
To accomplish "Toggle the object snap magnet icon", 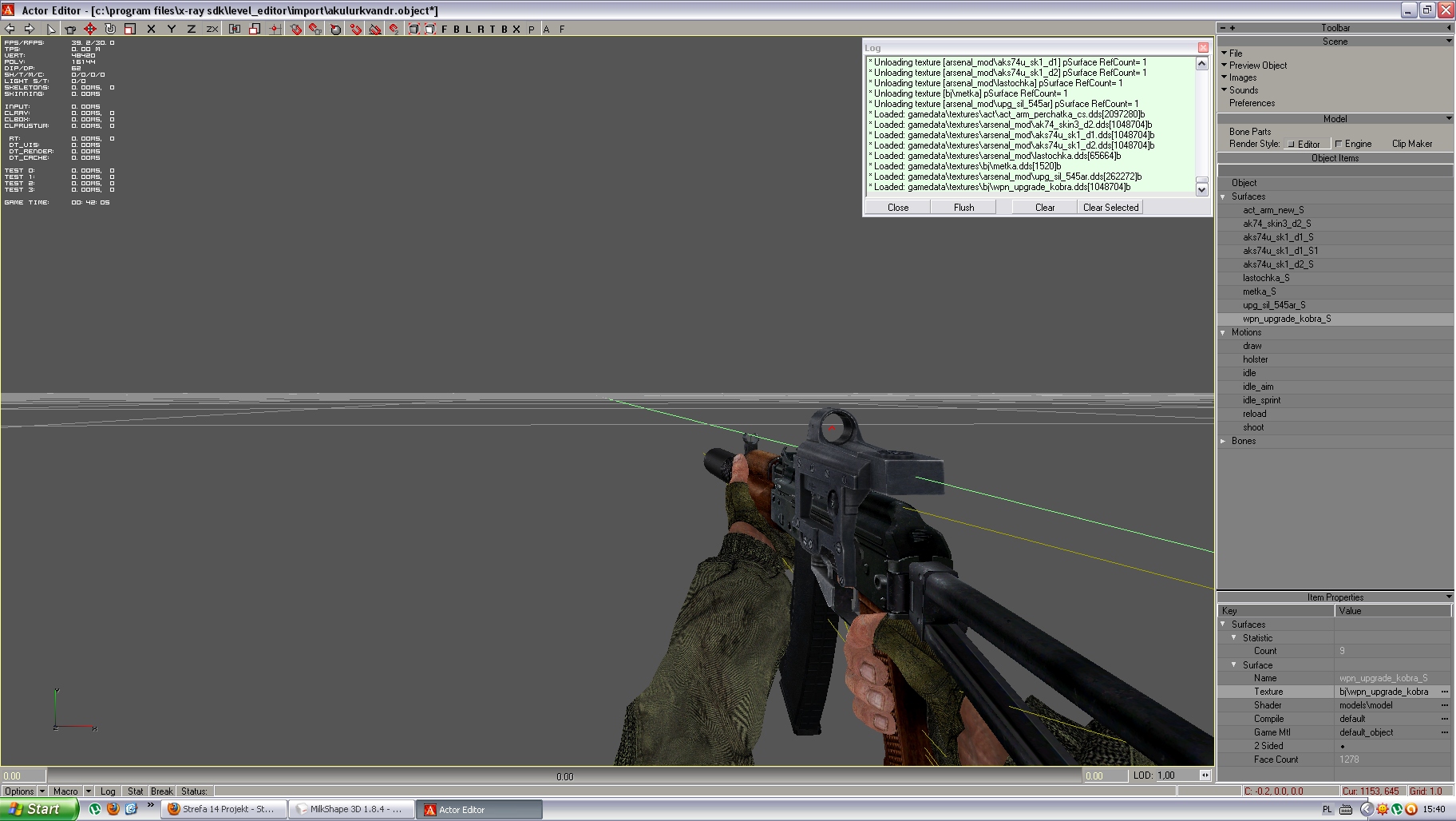I will coord(296,29).
